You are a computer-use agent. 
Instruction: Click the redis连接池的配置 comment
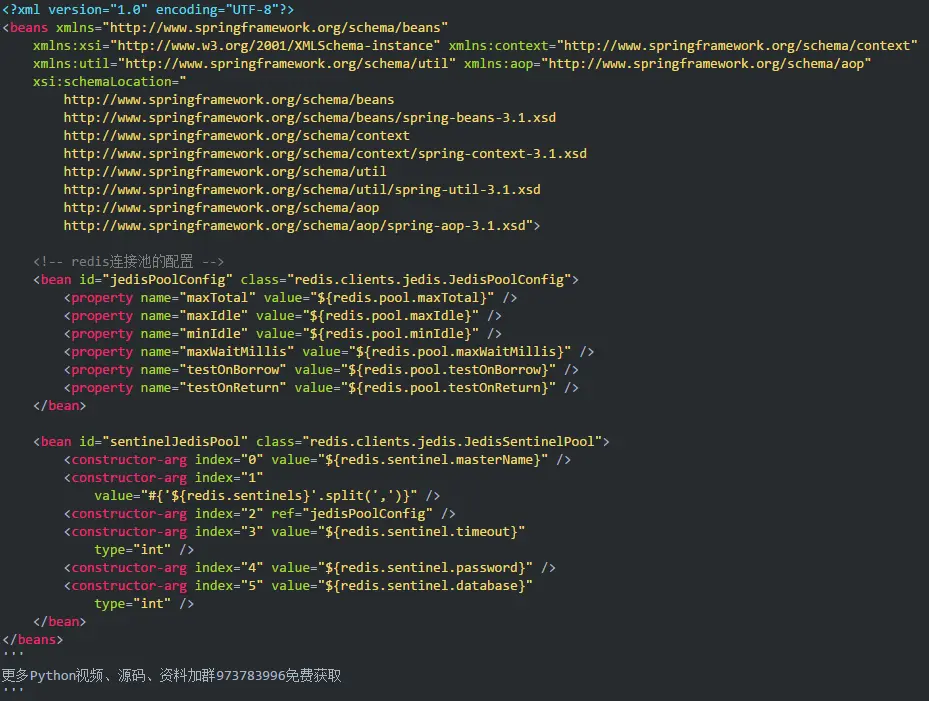[129, 261]
